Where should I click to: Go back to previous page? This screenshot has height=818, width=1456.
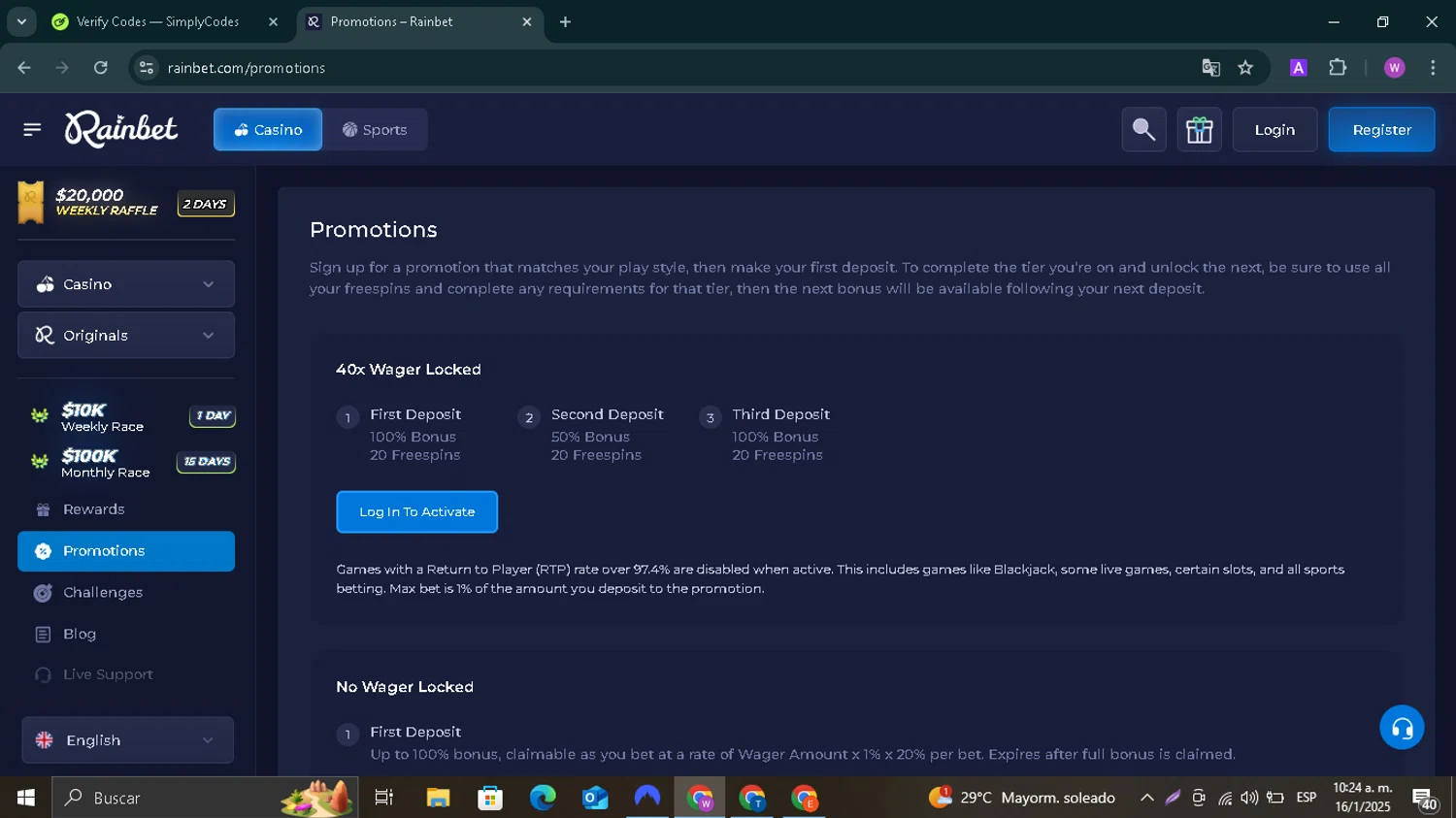click(x=24, y=68)
